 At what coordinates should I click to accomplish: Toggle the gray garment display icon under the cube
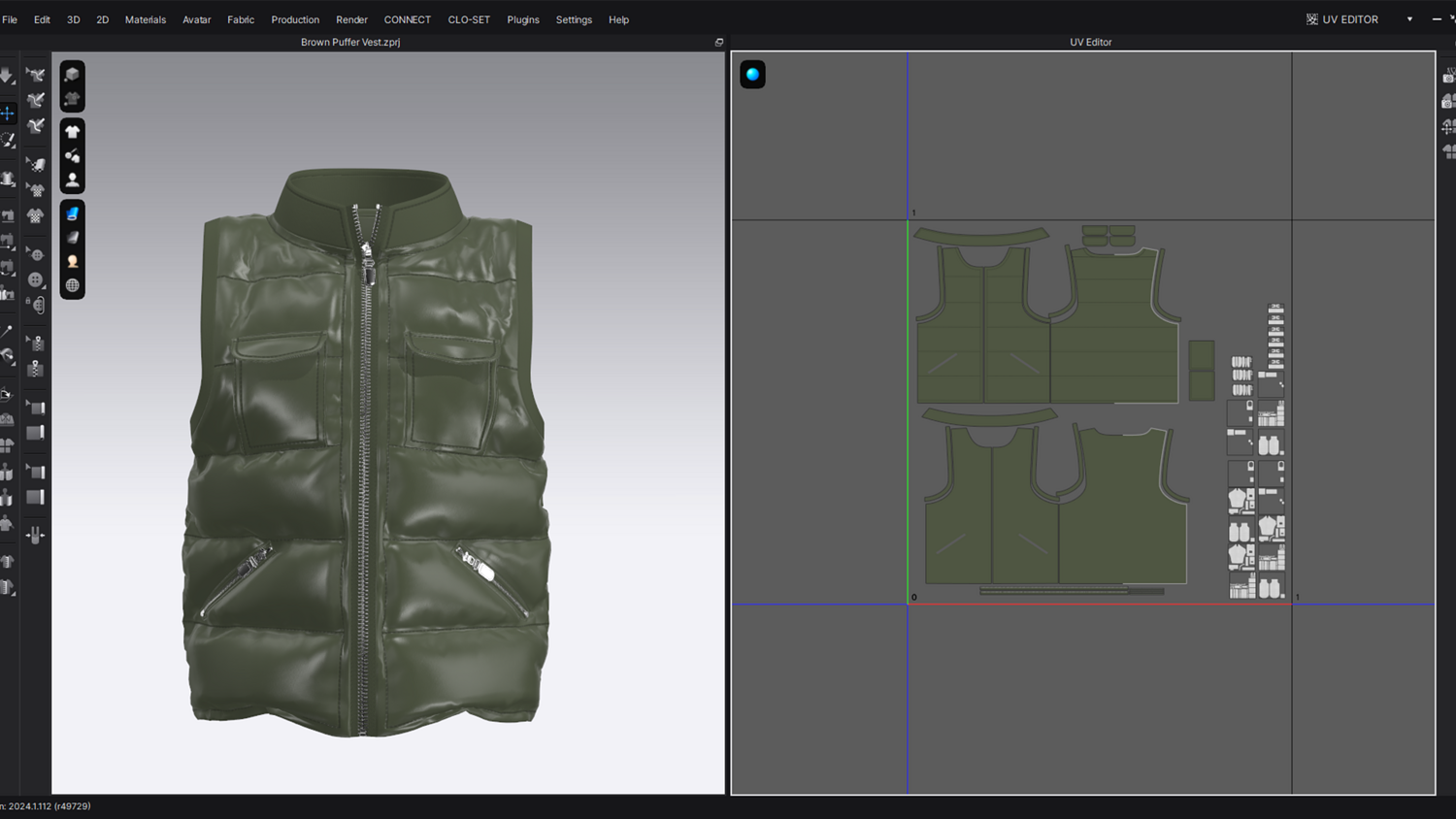coord(72,98)
